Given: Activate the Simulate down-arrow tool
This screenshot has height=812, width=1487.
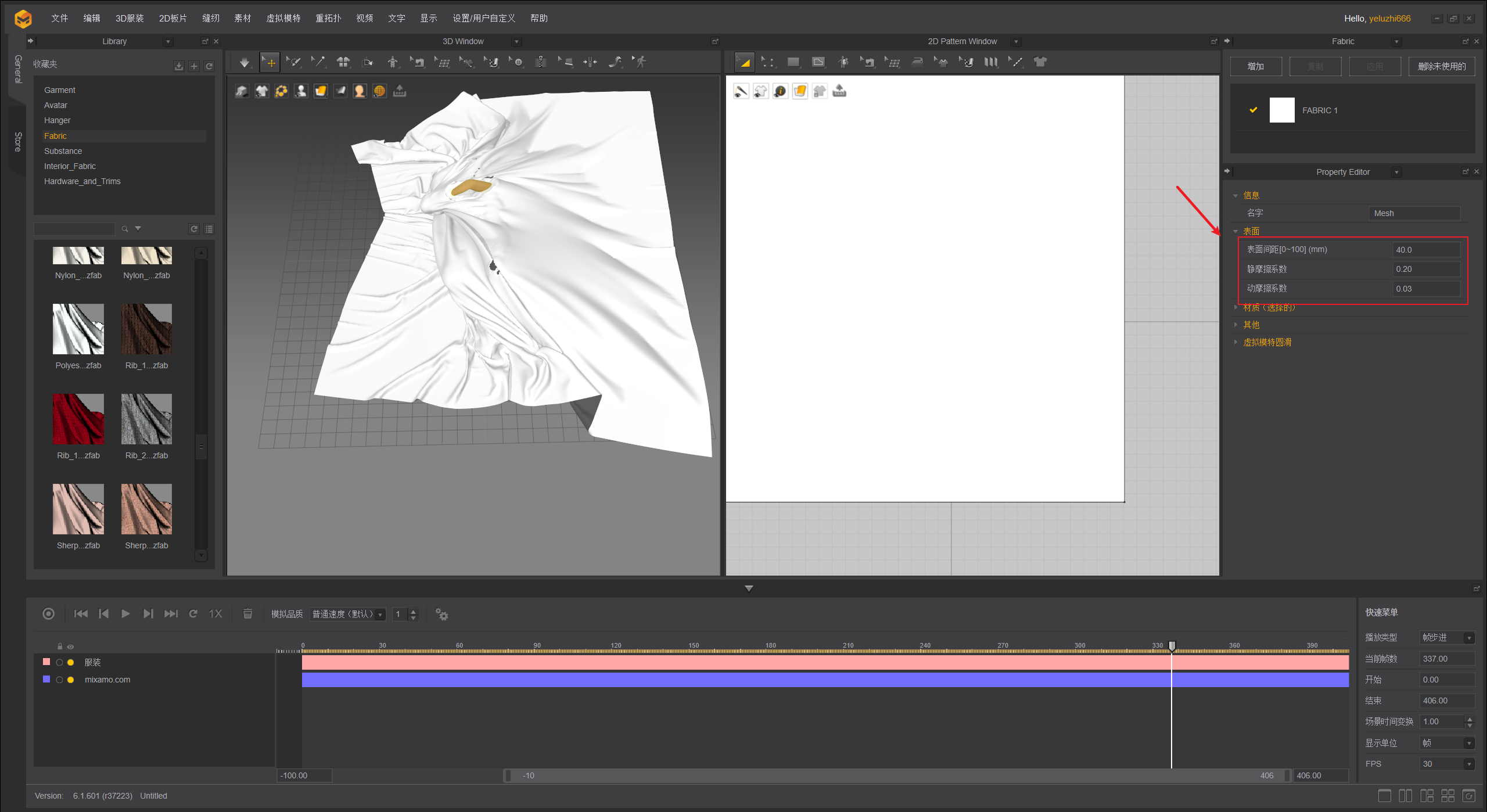Looking at the screenshot, I should coord(245,62).
